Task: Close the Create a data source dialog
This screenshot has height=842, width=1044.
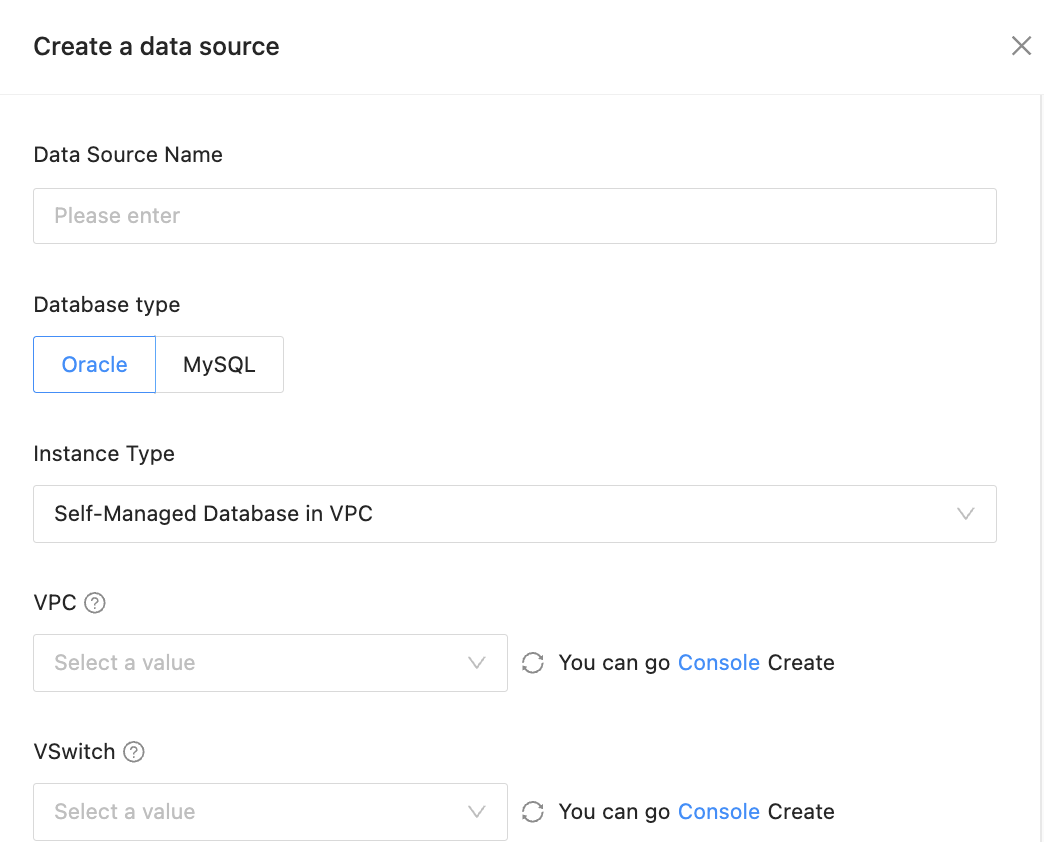Action: (1021, 46)
